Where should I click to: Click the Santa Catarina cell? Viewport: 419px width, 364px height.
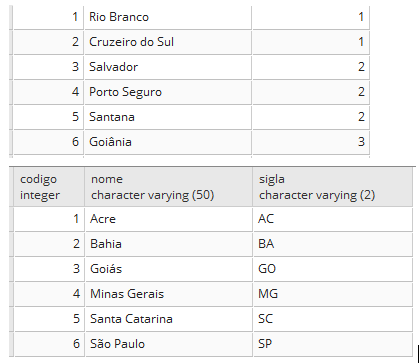pos(169,319)
